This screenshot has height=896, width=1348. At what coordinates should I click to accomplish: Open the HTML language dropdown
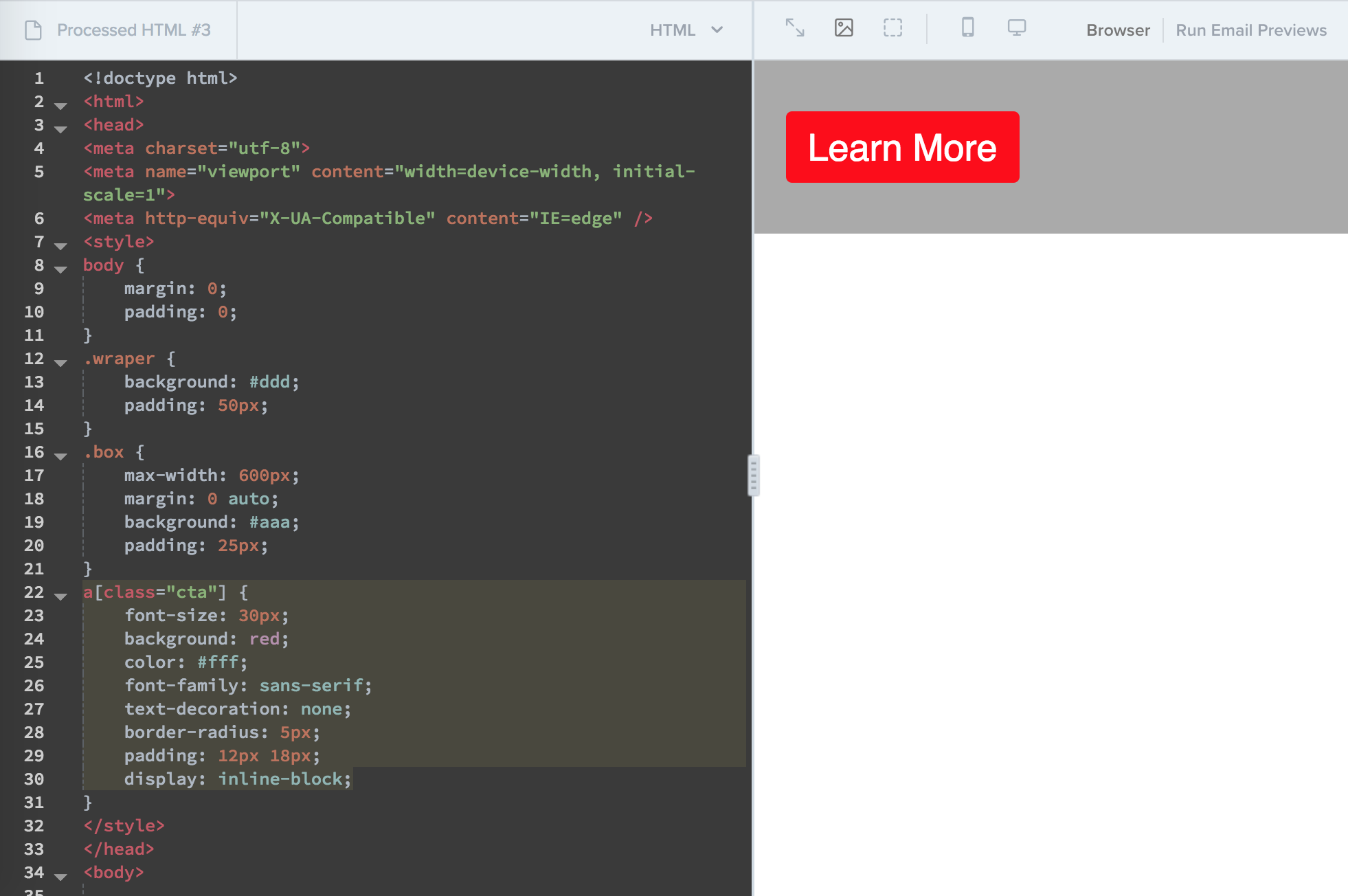[686, 30]
